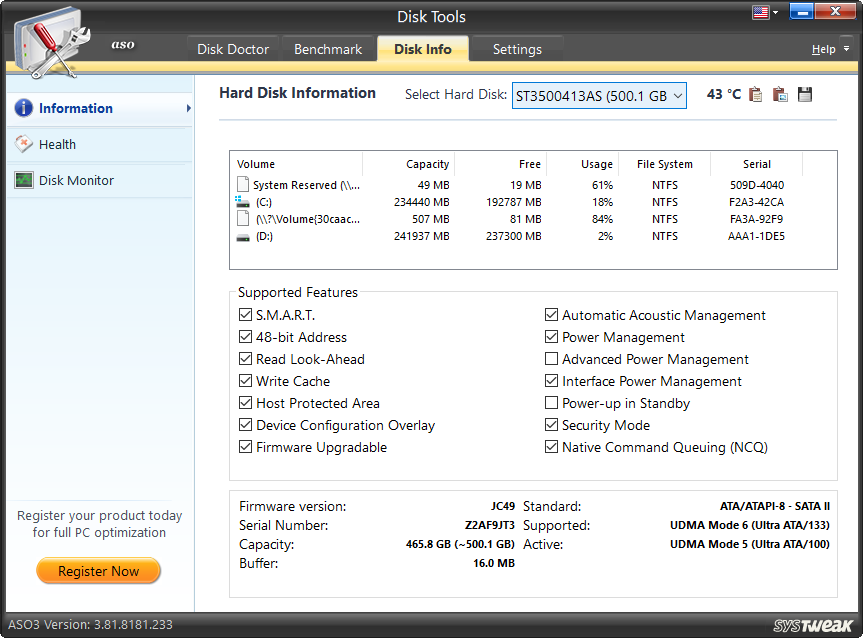Screen dimensions: 864x639
Task: Open the Settings tab
Action: (x=518, y=48)
